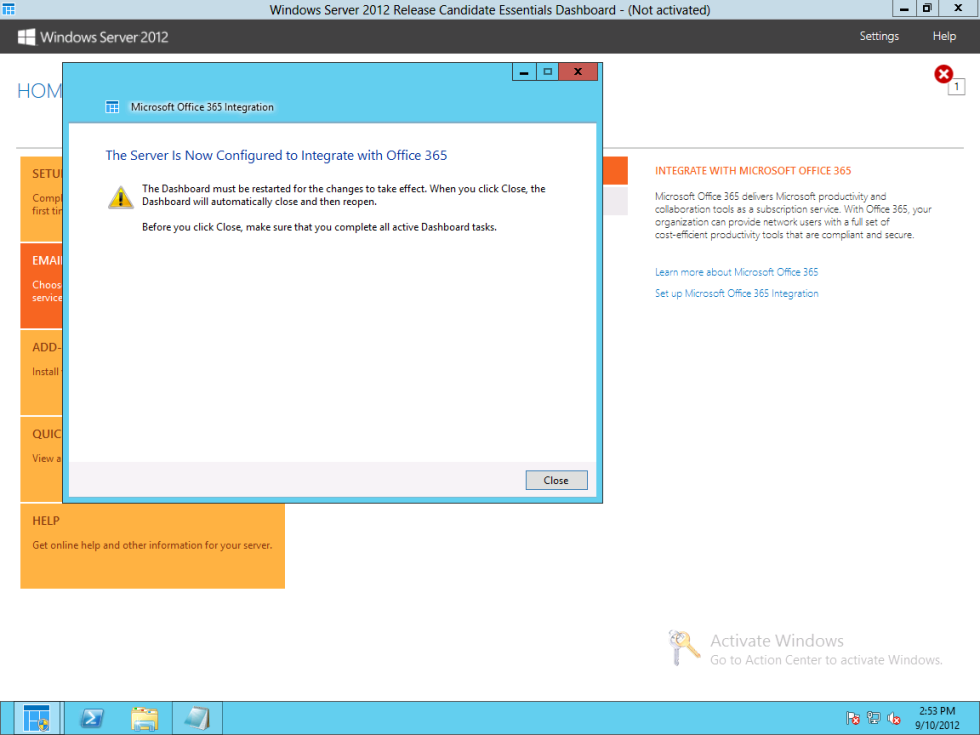Click the yellow warning triangle in the dialog
Image resolution: width=980 pixels, height=735 pixels.
tap(120, 197)
